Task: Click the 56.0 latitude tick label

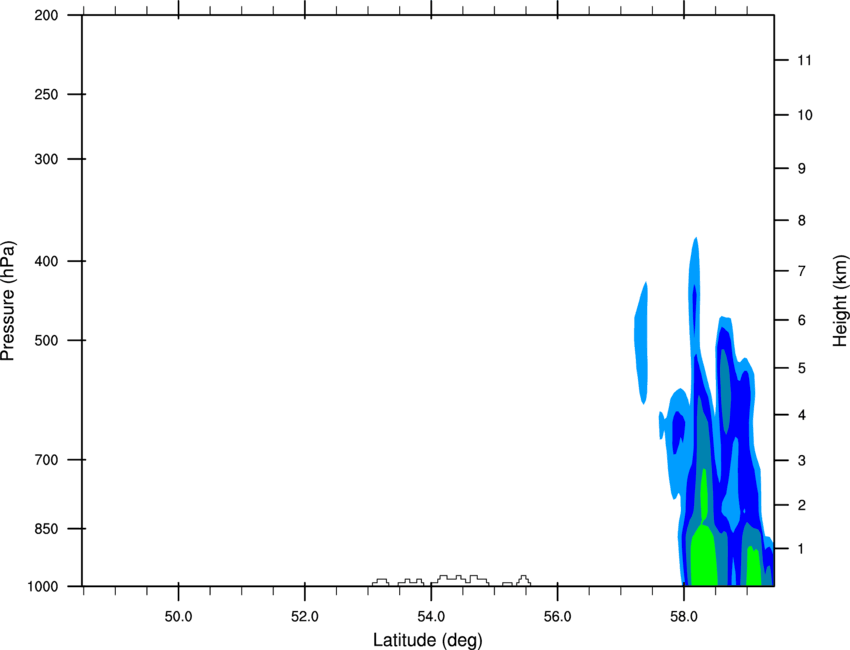Action: [x=558, y=617]
